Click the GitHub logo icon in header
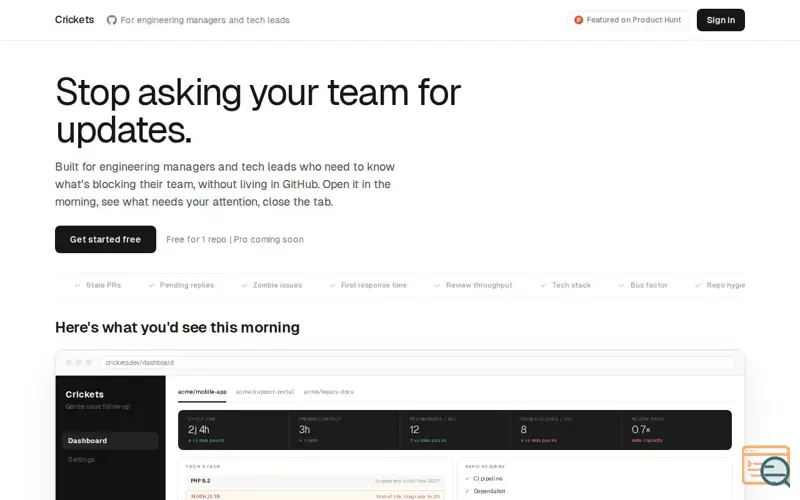Viewport: 800px width, 500px height. pos(111,20)
